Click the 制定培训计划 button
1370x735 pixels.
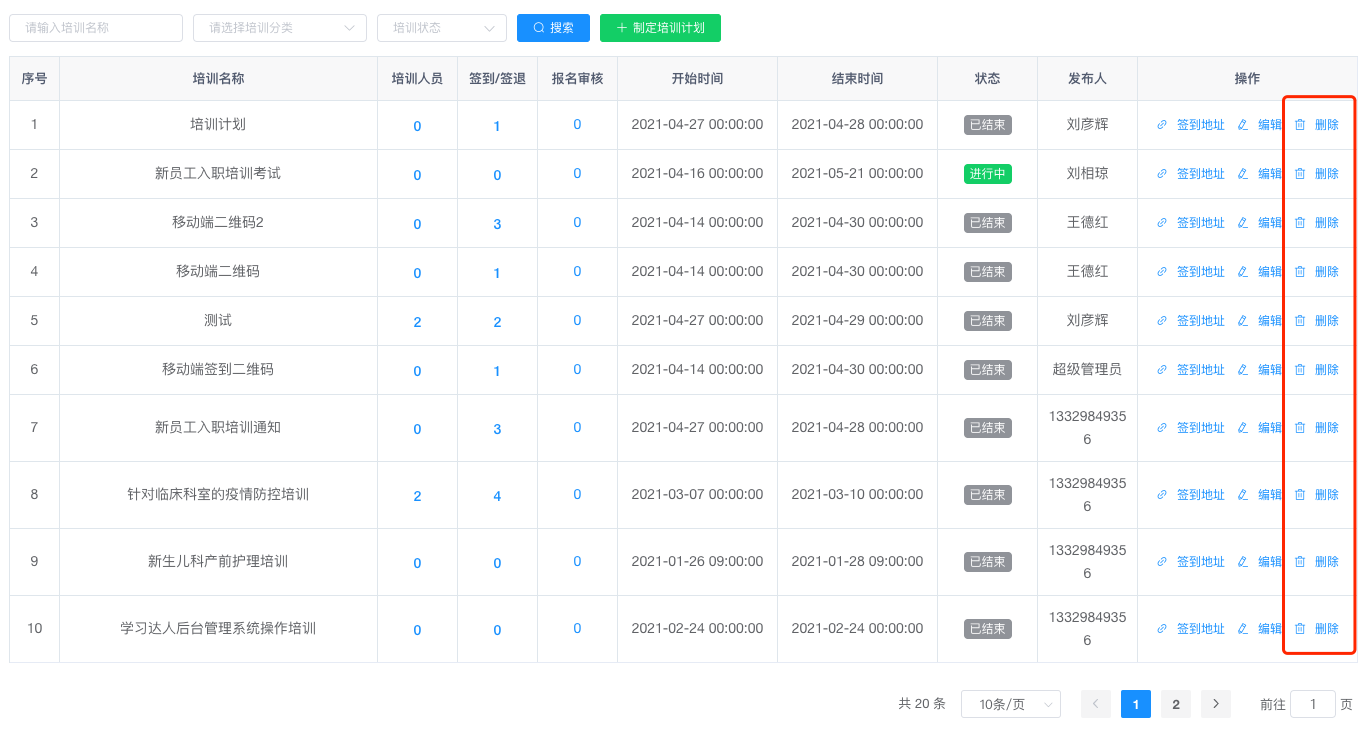(660, 28)
